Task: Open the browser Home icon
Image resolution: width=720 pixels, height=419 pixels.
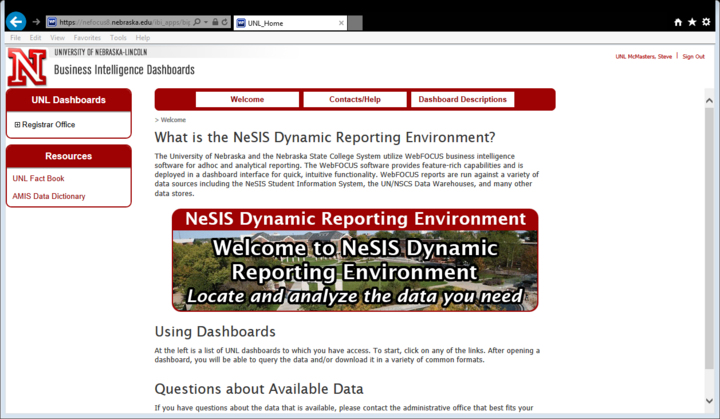Action: click(x=678, y=22)
